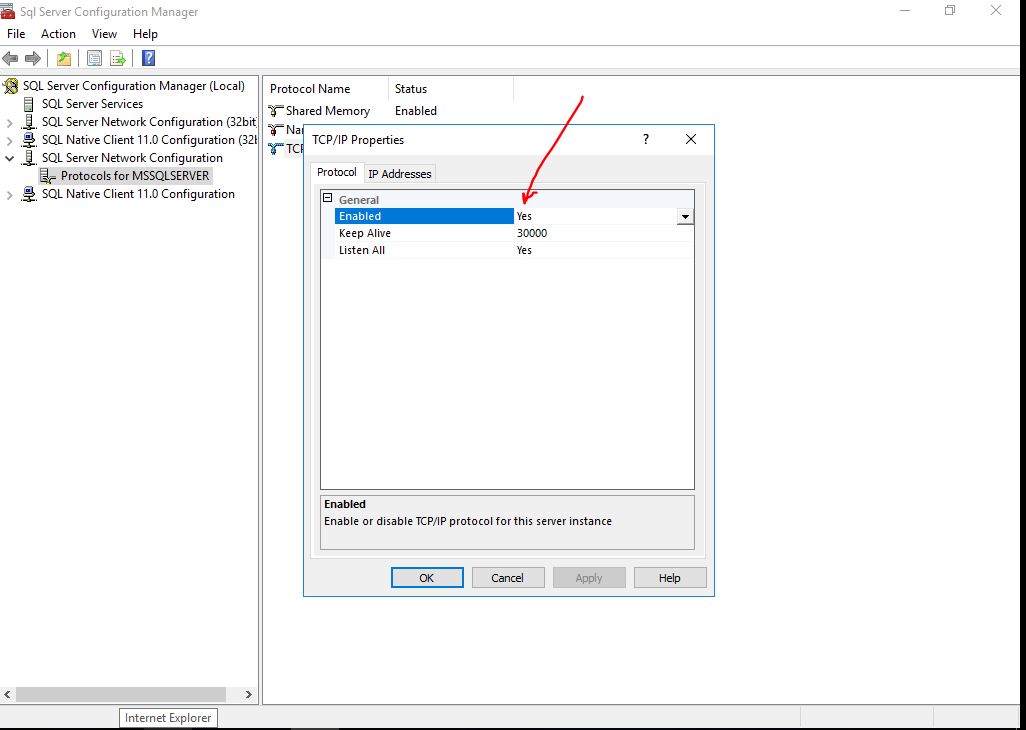Select Protocols for MSSQLSERVER tree item
Viewport: 1026px width, 730px height.
tap(135, 176)
